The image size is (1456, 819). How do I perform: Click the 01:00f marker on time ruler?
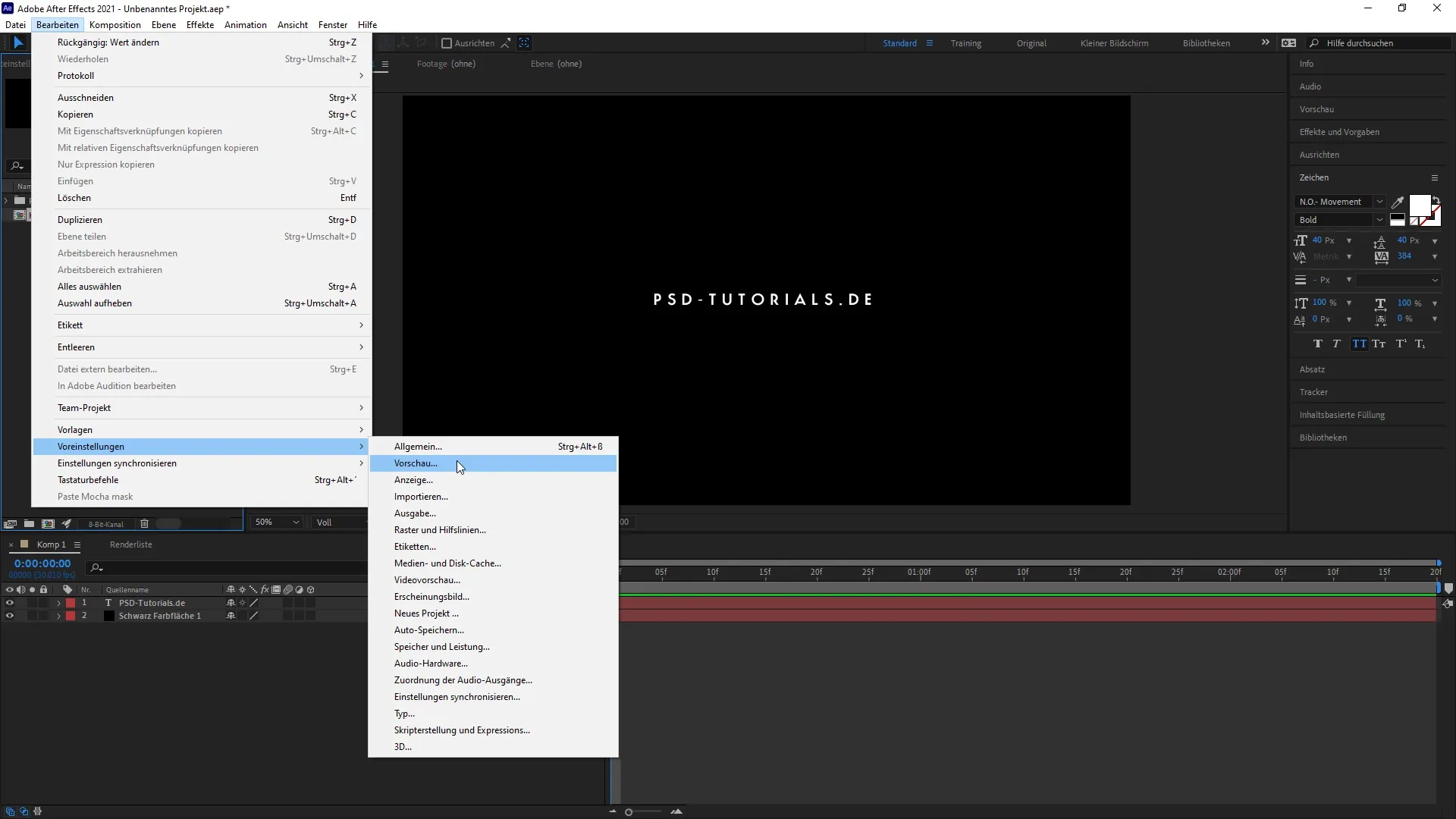point(919,572)
